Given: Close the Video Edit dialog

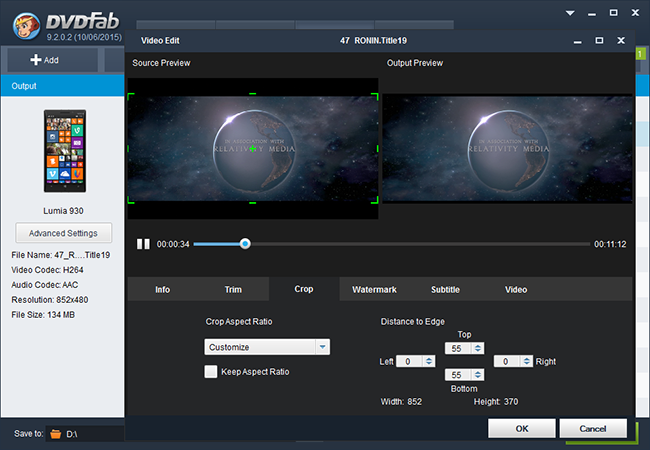Looking at the screenshot, I should point(621,40).
